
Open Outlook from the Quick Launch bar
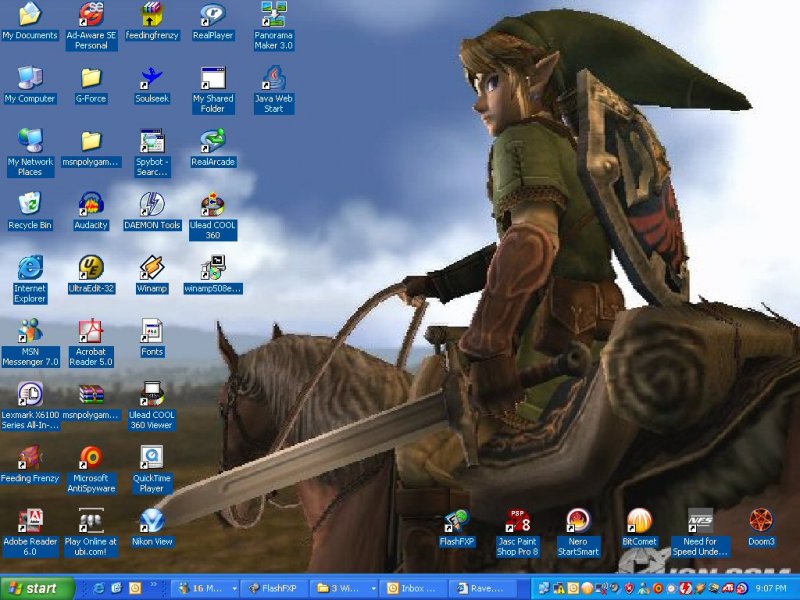point(135,588)
